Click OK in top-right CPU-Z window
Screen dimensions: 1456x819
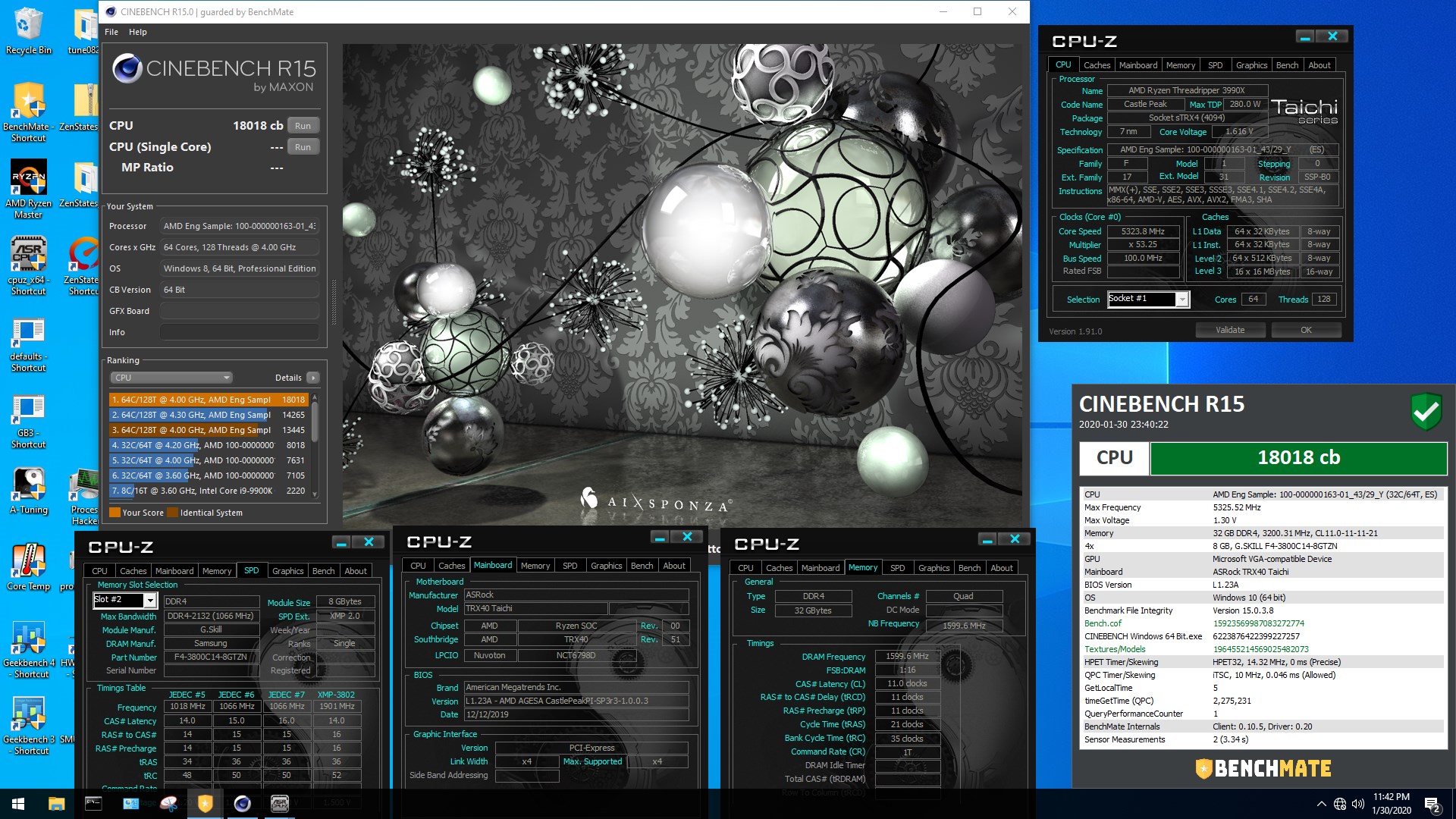[1306, 330]
